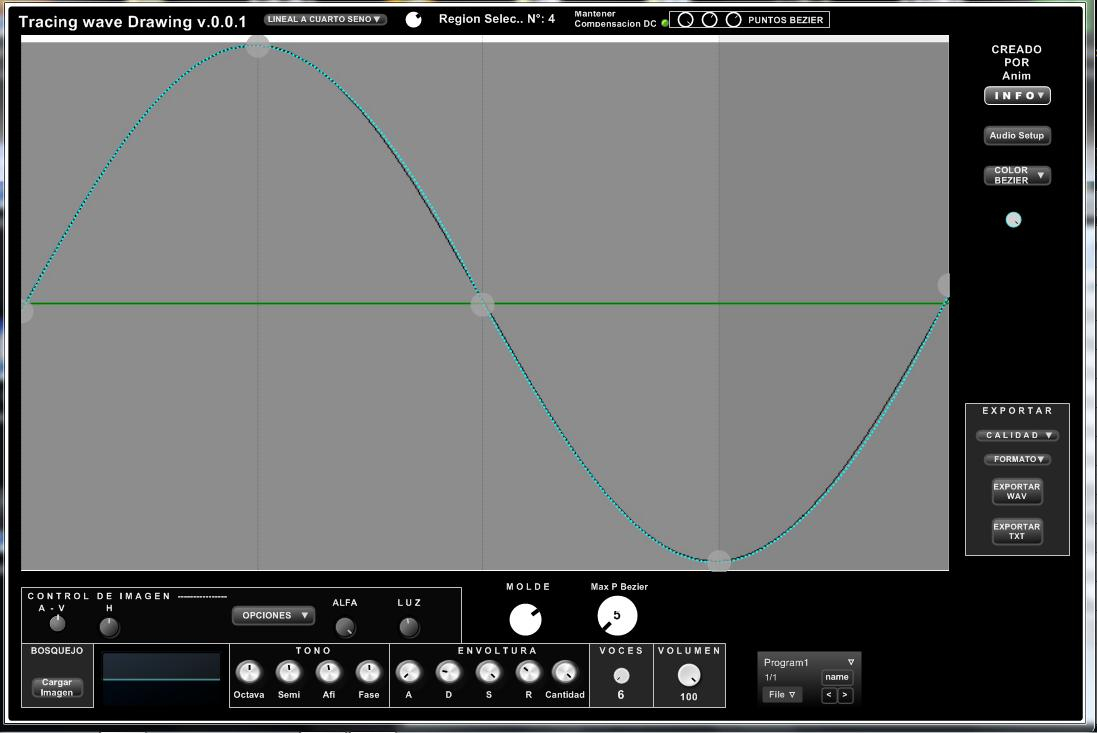
Task: Open the FORMATO export dropdown
Action: (1017, 460)
